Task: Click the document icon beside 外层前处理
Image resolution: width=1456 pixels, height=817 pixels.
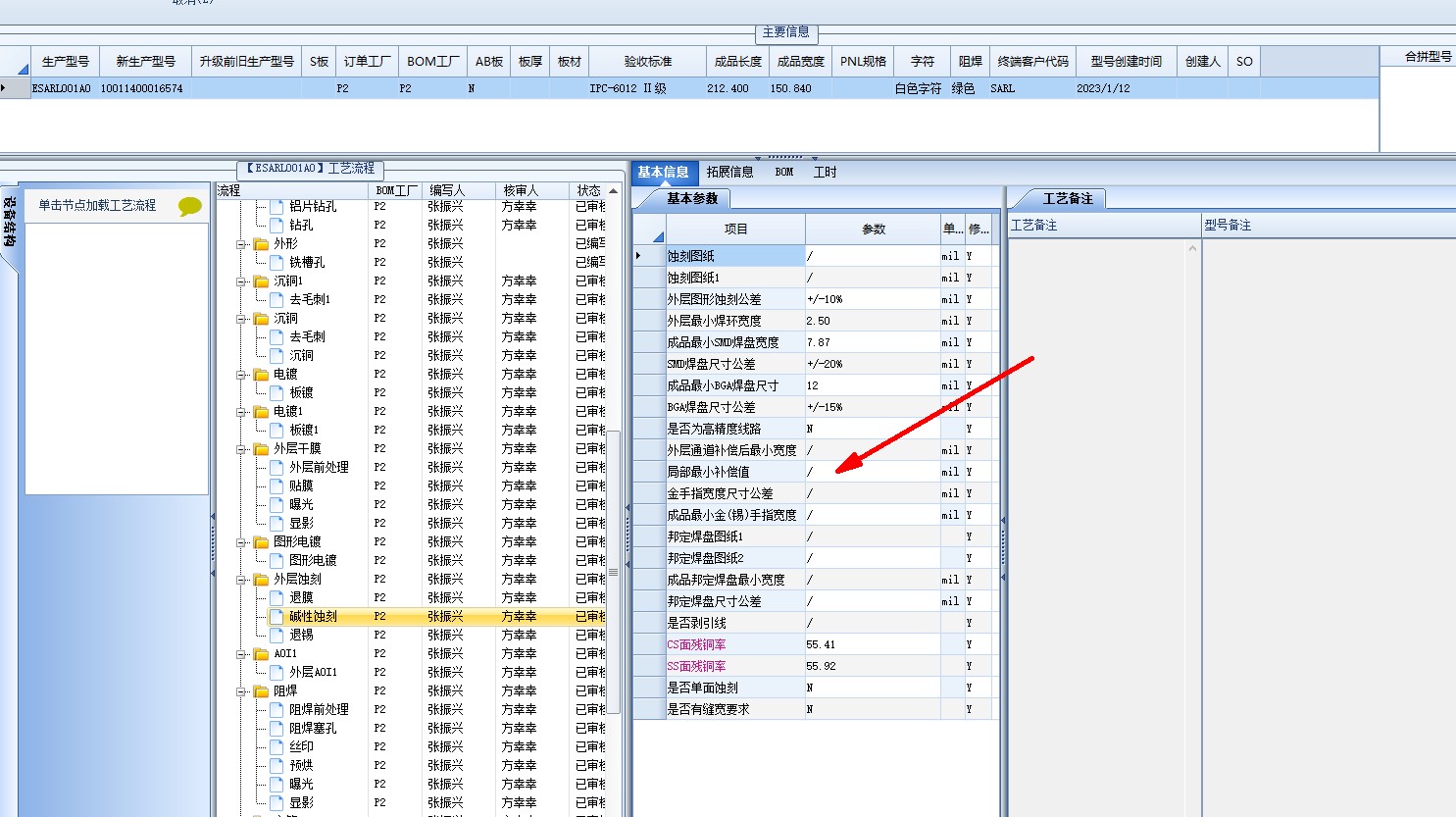Action: [276, 468]
